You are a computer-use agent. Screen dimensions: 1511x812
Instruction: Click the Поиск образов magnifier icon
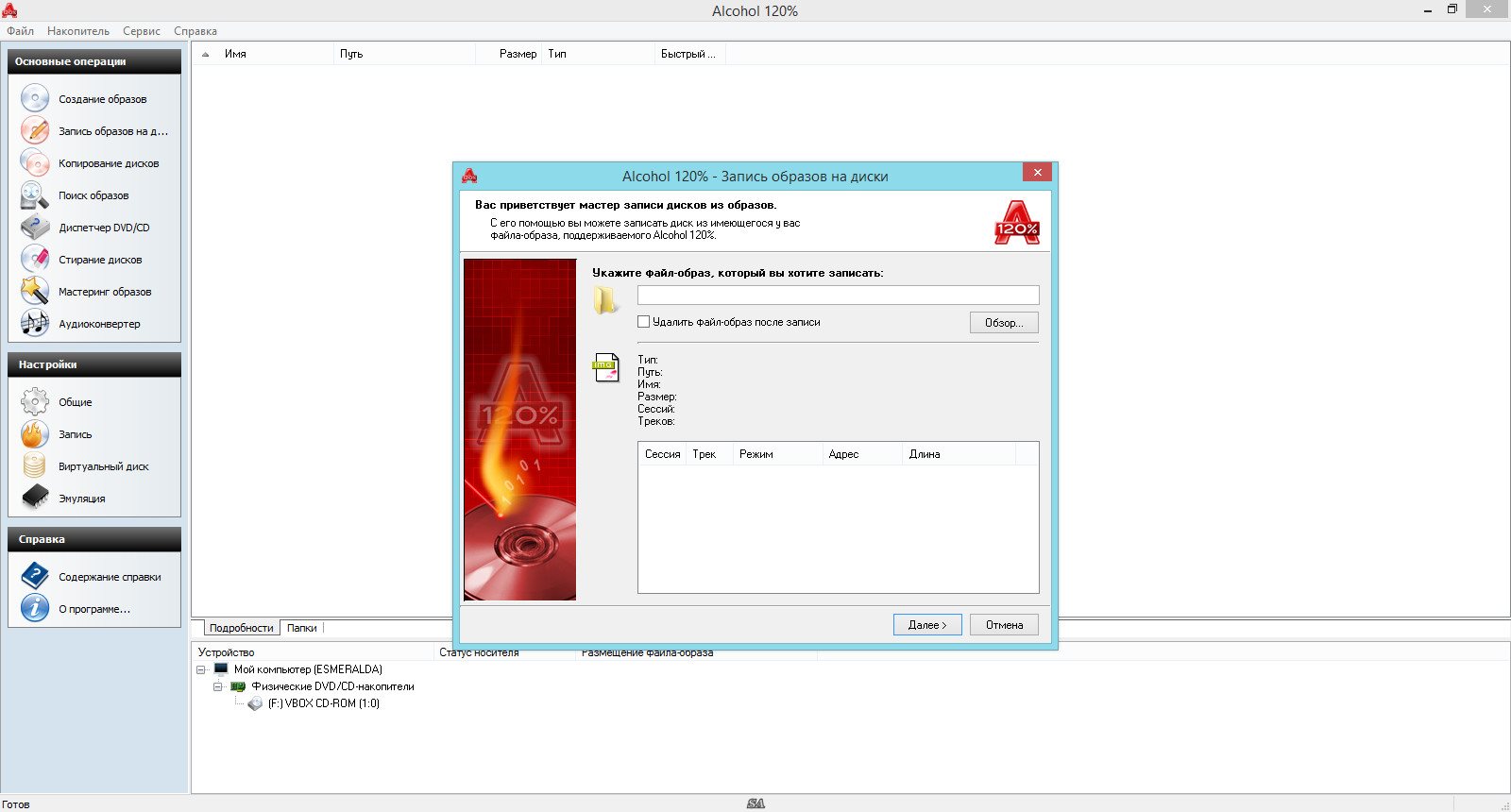[35, 195]
